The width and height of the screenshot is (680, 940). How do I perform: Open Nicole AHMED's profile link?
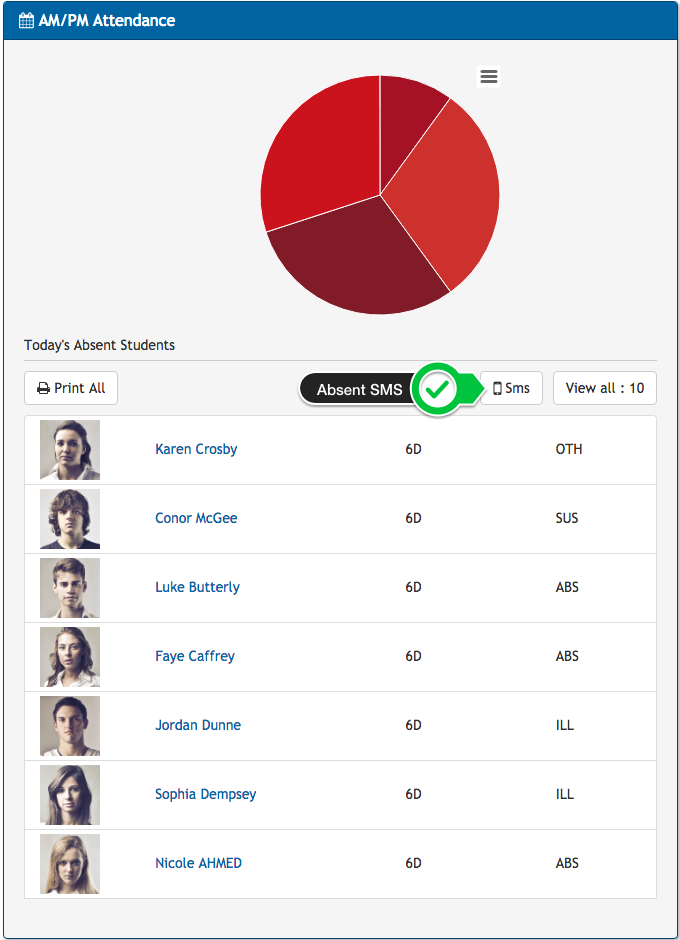click(198, 863)
